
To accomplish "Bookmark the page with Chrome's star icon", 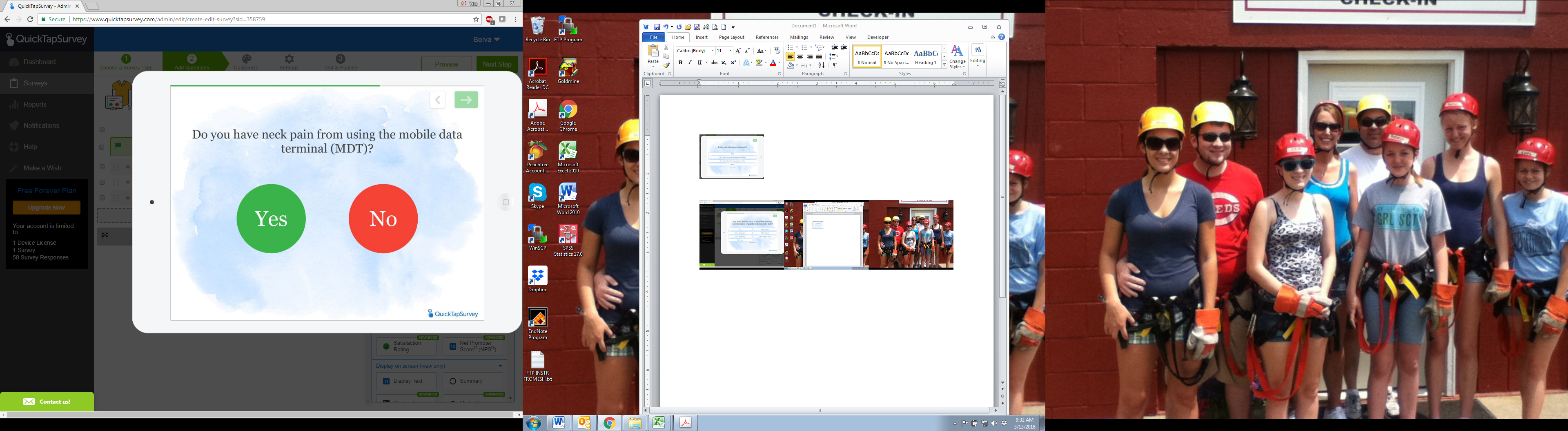I will [x=477, y=20].
